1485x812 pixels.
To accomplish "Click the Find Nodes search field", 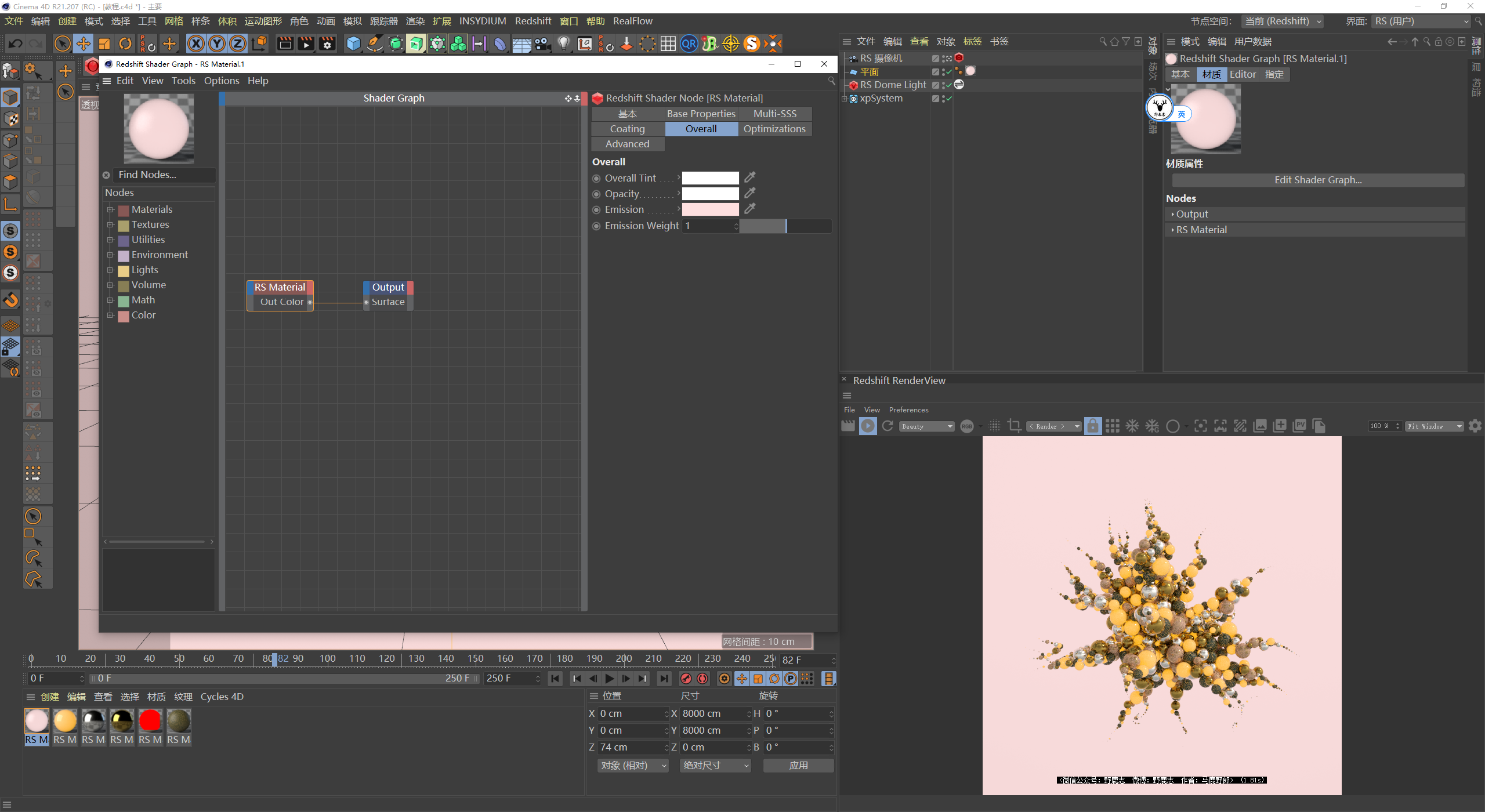I will [165, 175].
